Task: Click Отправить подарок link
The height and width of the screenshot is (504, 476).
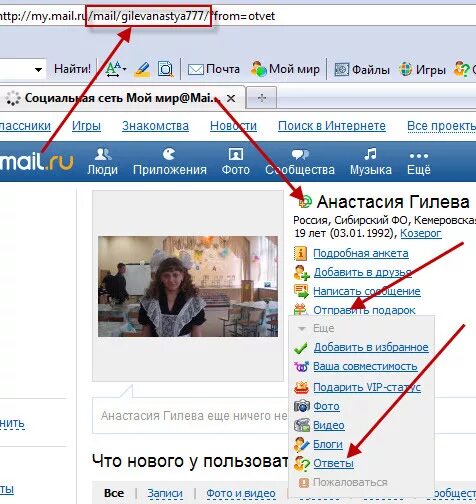Action: [x=364, y=310]
